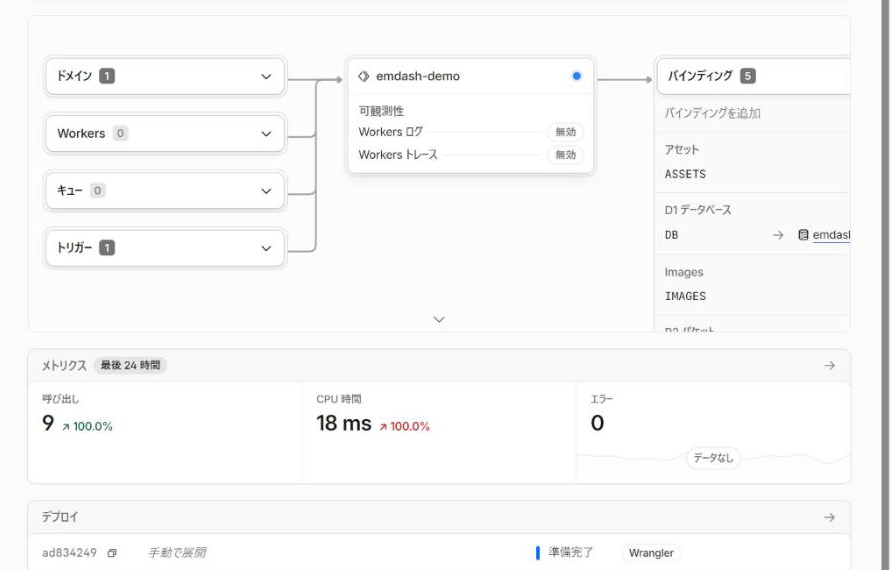Viewport: 892px width, 570px height.
Task: Click the page's vertical scrollbar
Action: (x=885, y=284)
